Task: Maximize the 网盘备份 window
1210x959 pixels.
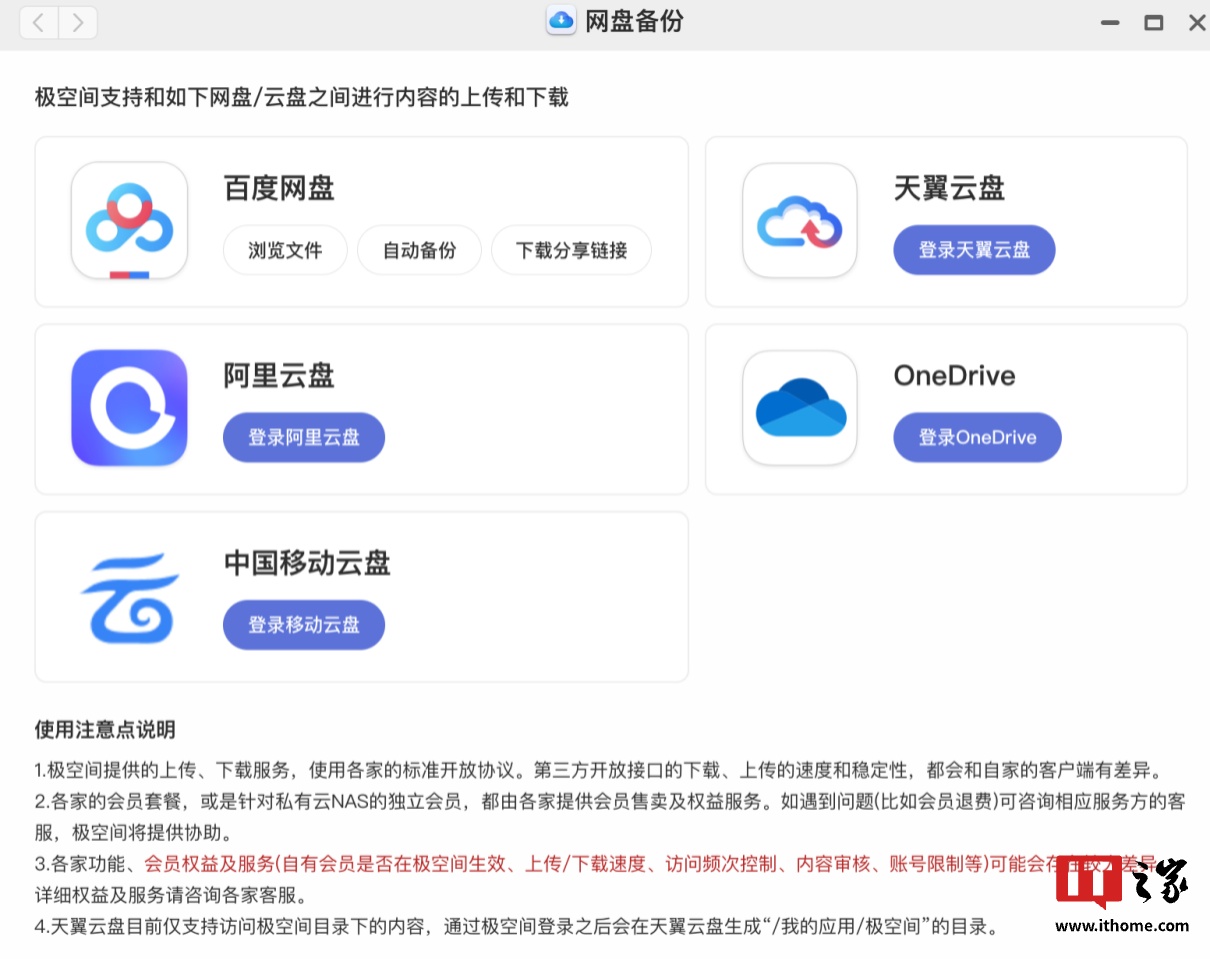Action: click(x=1154, y=23)
